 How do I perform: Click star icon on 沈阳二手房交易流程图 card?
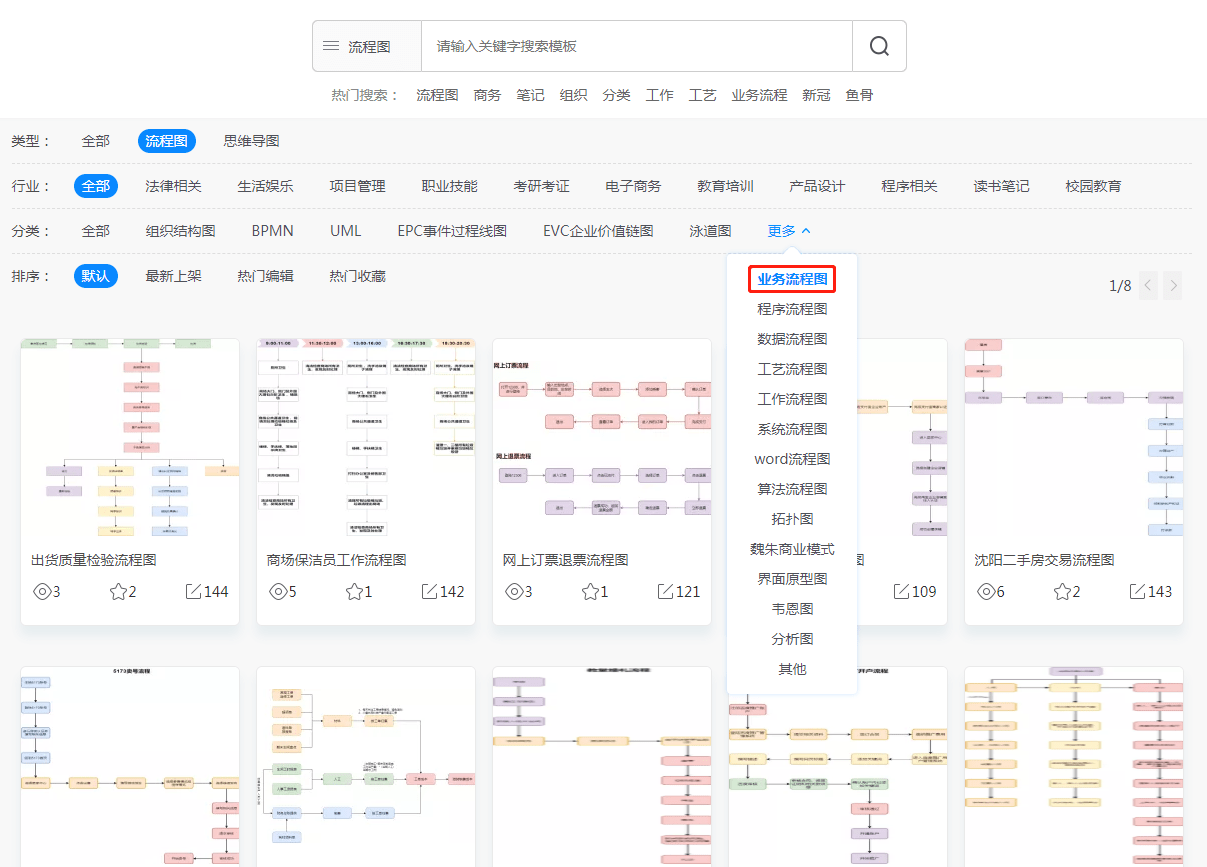(x=1062, y=591)
